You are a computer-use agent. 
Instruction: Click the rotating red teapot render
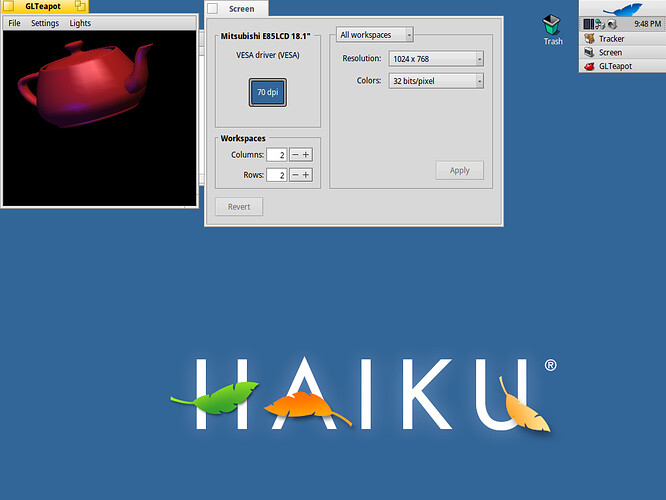[x=85, y=83]
